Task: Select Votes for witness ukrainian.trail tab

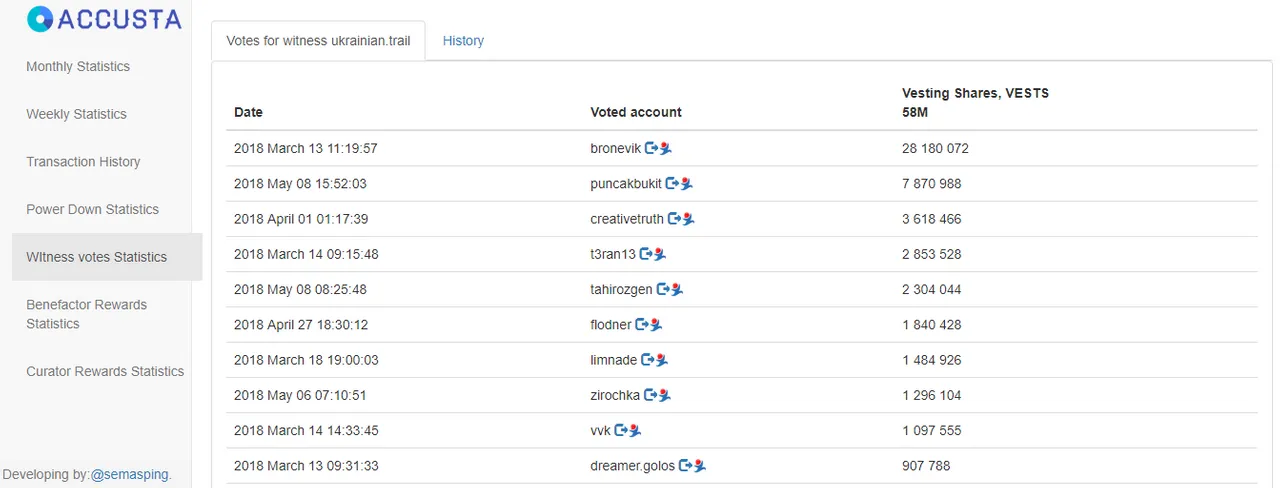Action: coord(318,41)
